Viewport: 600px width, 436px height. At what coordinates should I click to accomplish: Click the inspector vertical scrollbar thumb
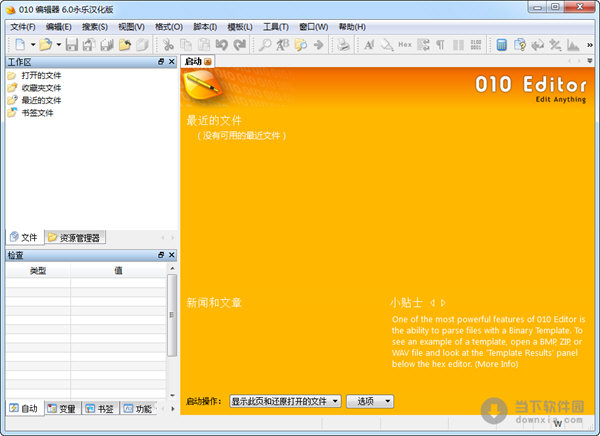click(x=172, y=315)
